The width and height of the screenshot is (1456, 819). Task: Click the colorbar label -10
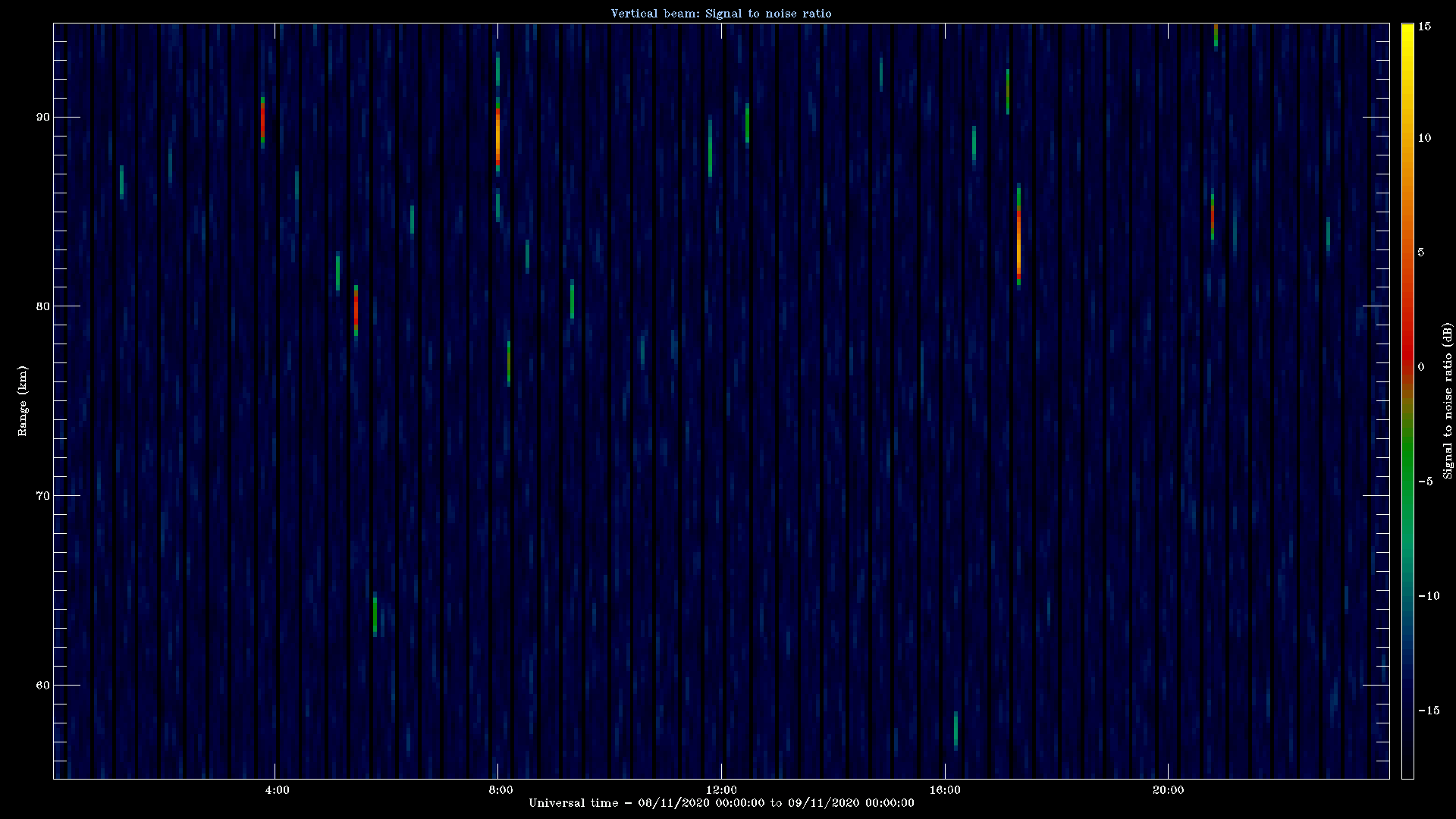coord(1429,596)
